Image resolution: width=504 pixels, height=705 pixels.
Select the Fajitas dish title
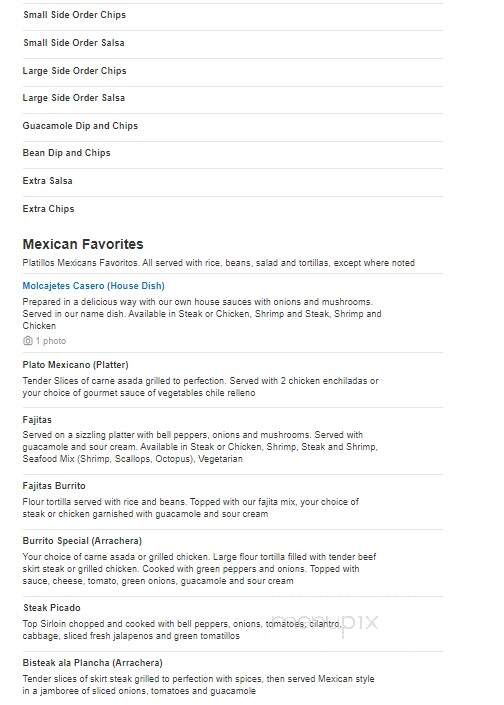[x=37, y=420]
